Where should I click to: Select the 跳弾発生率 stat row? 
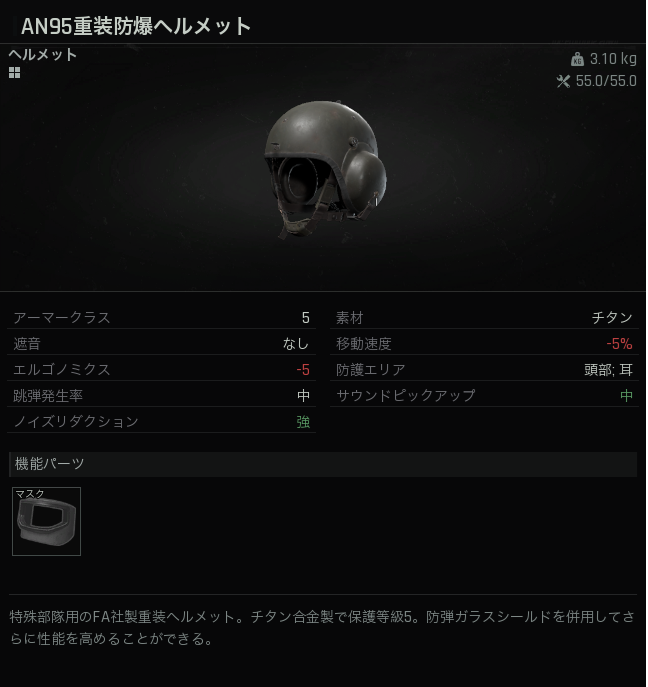(162, 396)
